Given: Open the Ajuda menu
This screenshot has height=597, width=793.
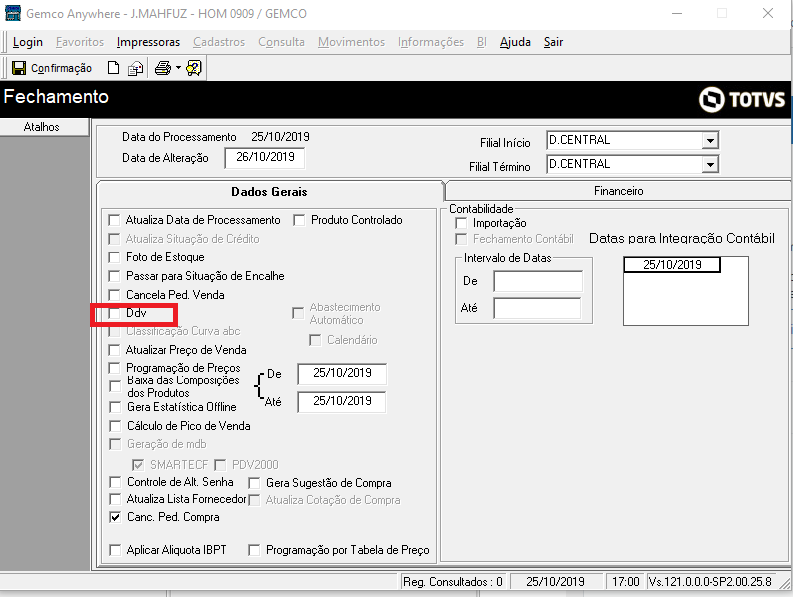Looking at the screenshot, I should point(515,42).
